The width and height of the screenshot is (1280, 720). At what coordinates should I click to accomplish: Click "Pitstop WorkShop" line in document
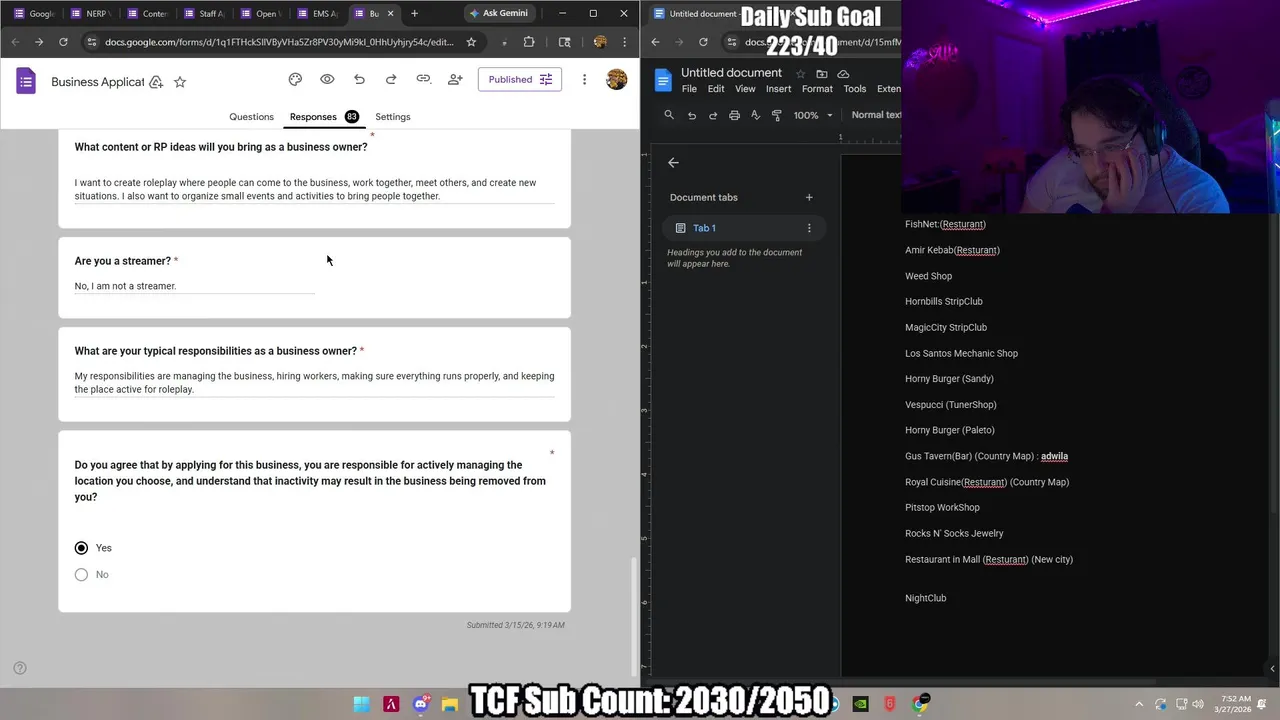pyautogui.click(x=942, y=507)
